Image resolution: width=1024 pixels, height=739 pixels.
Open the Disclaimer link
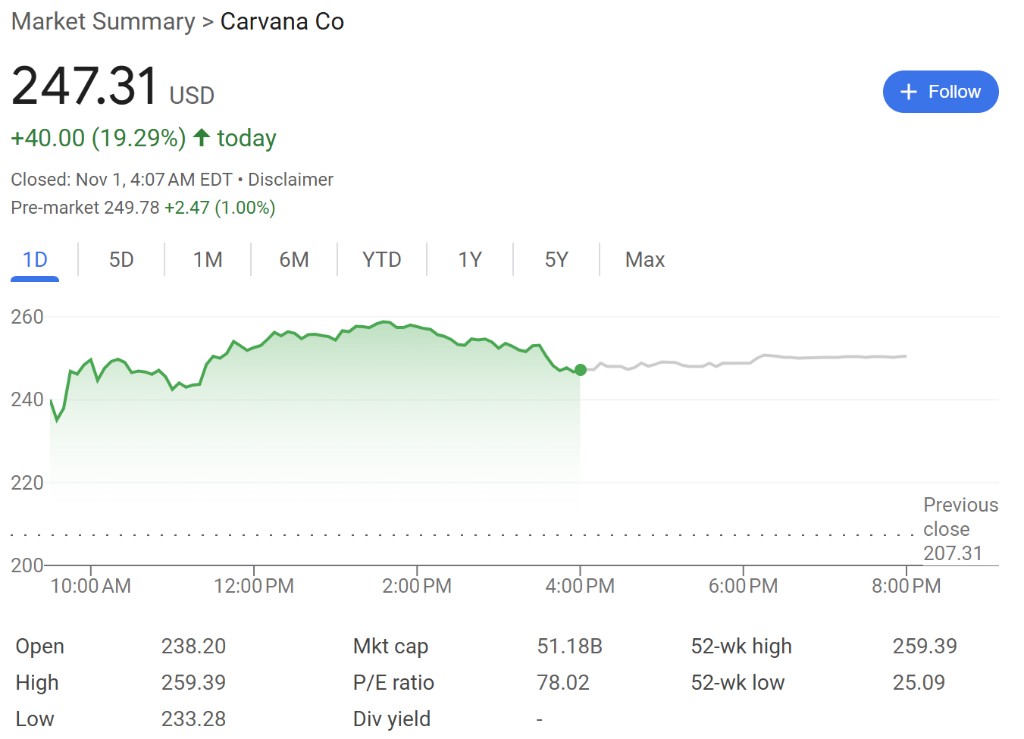(x=291, y=180)
